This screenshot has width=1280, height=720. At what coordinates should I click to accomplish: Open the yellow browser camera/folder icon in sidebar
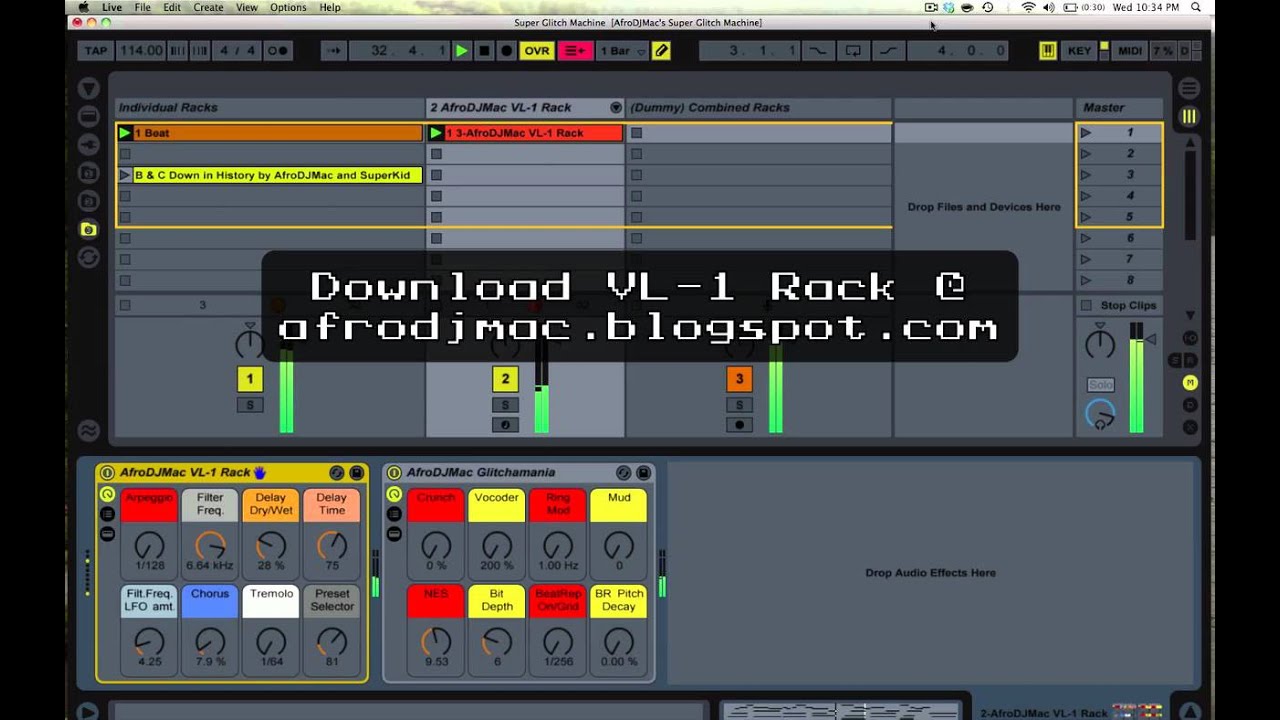[x=88, y=230]
